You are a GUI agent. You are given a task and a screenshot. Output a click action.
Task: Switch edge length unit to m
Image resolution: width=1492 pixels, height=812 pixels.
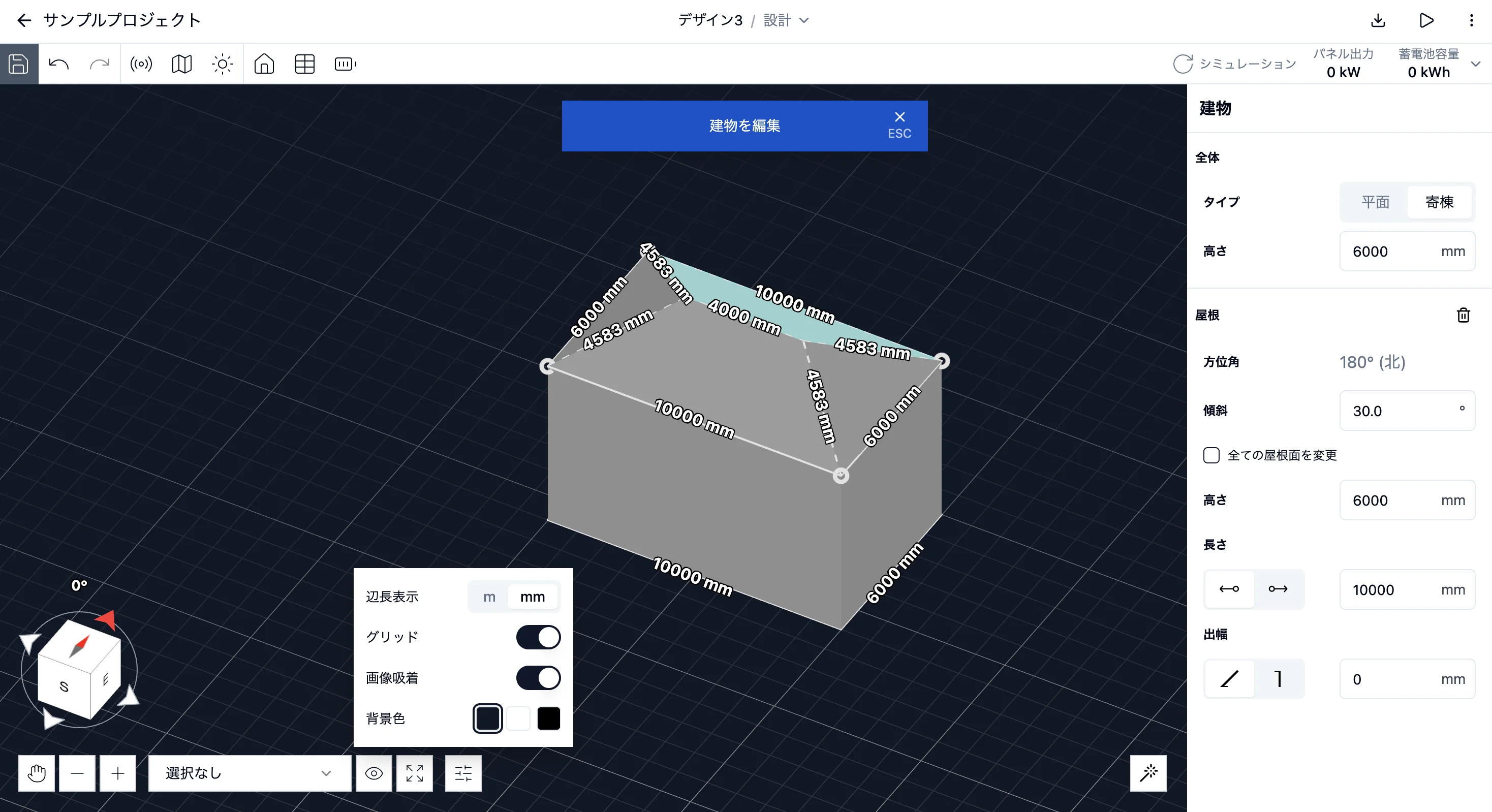tap(489, 597)
